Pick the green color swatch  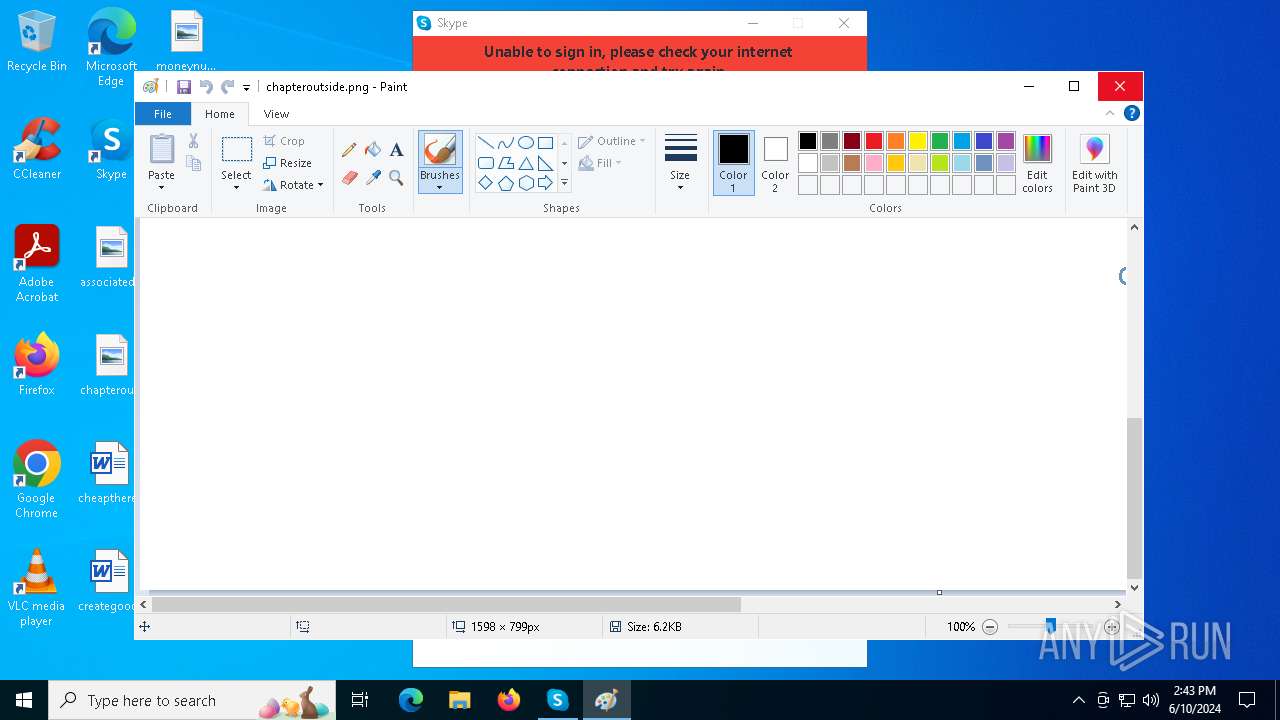click(x=940, y=141)
